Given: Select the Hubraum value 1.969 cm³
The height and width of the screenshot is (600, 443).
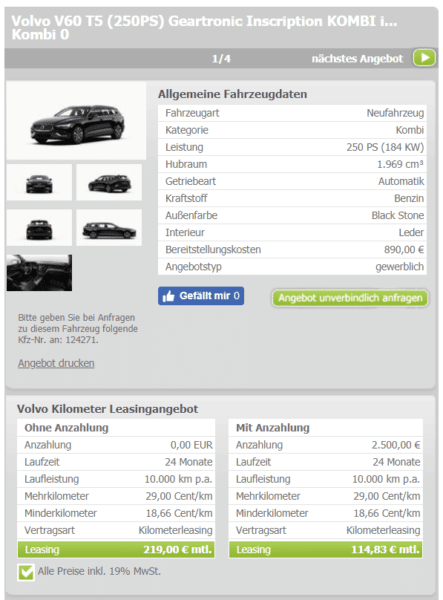Looking at the screenshot, I should [400, 164].
